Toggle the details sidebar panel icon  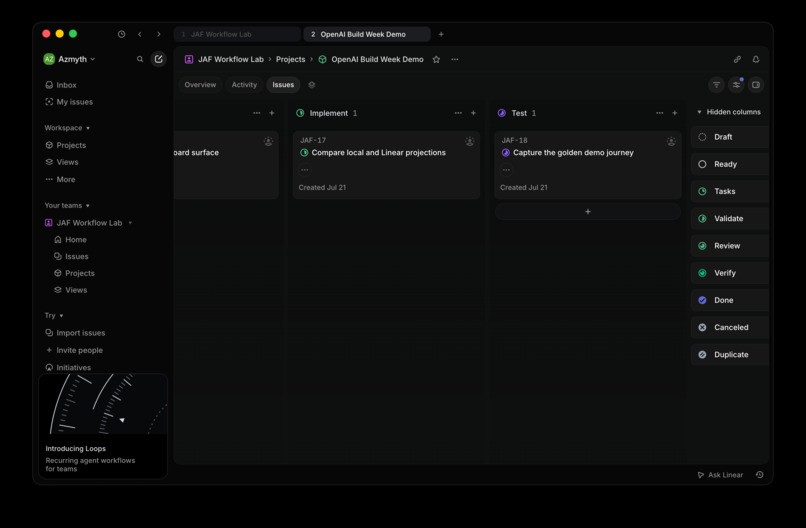[756, 85]
